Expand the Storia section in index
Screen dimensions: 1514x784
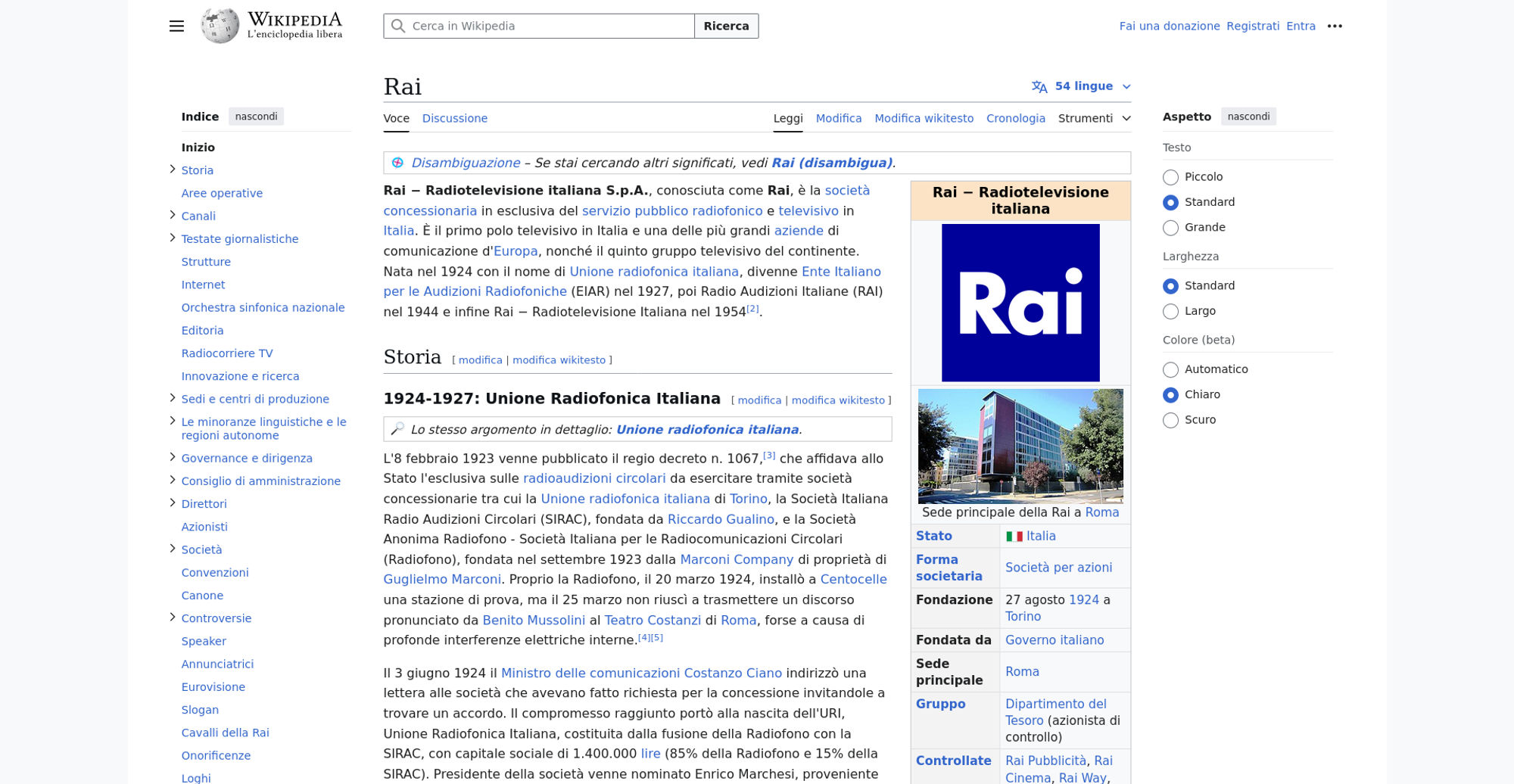click(173, 170)
